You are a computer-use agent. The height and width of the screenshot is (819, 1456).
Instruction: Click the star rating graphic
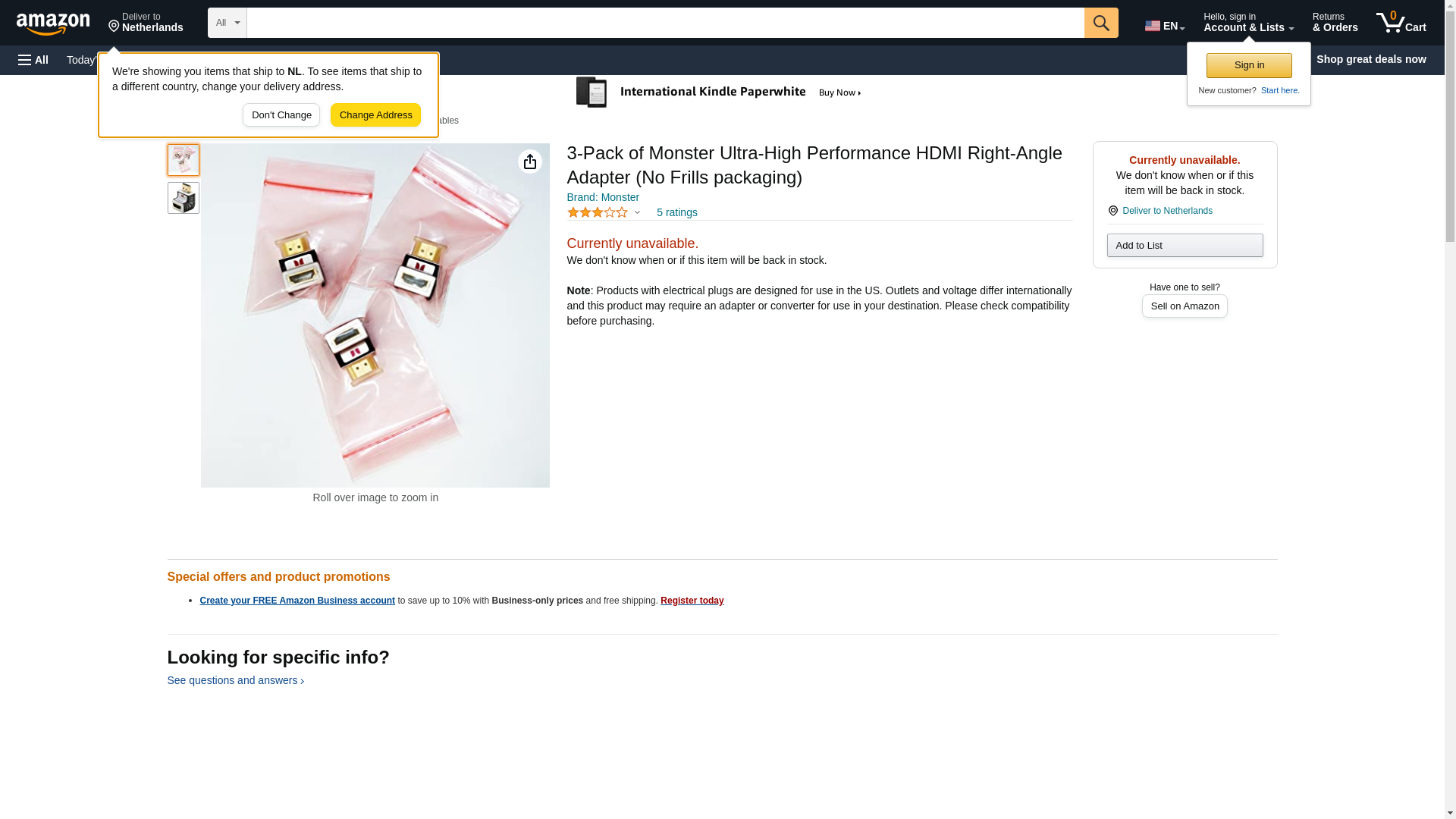click(x=597, y=213)
